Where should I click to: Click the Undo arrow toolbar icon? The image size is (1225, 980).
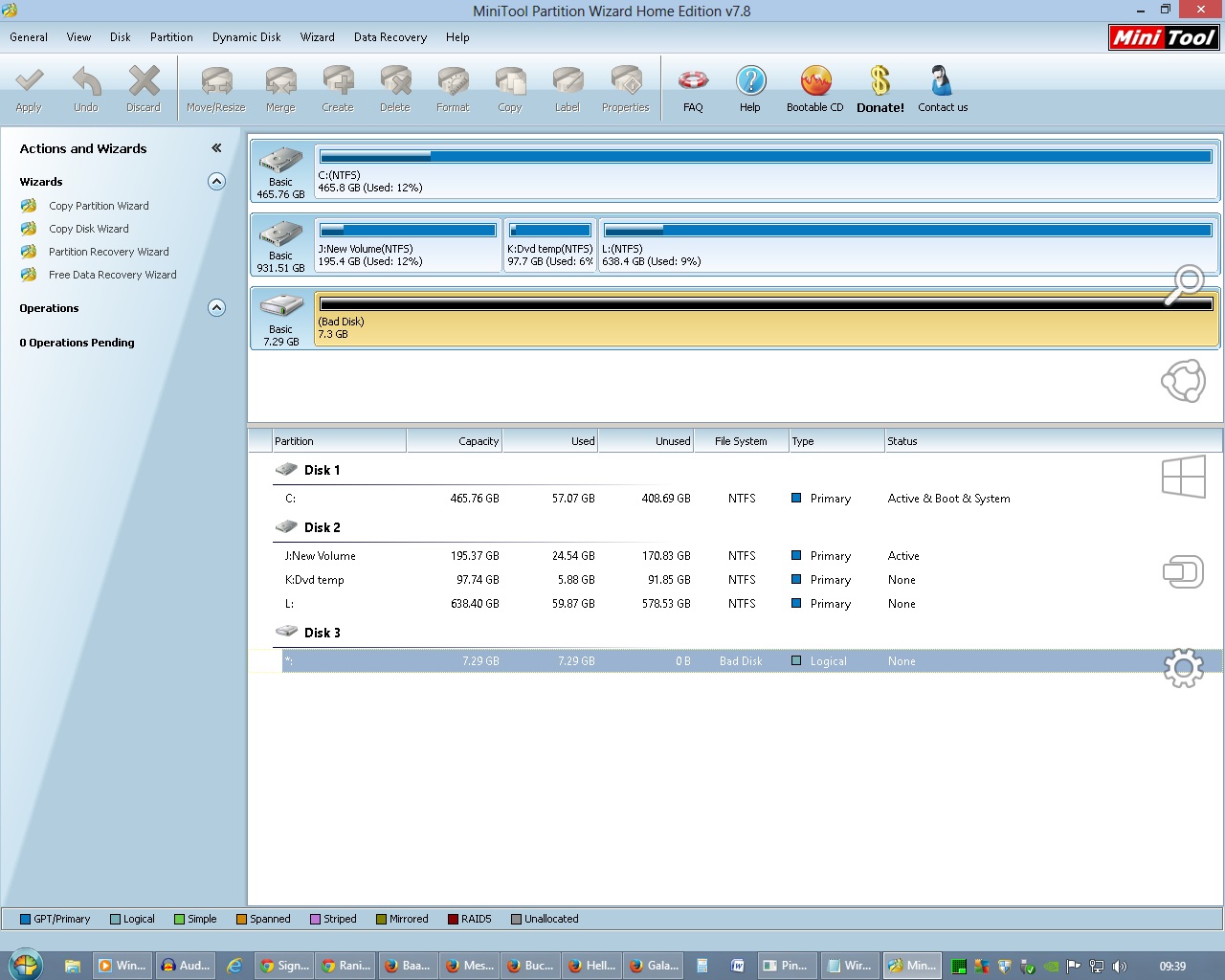86,81
